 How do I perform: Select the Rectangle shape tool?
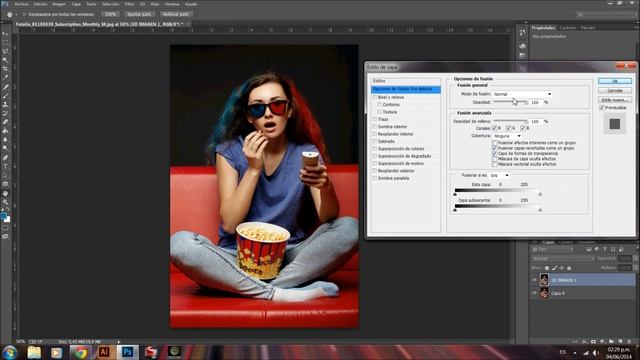pos(5,184)
